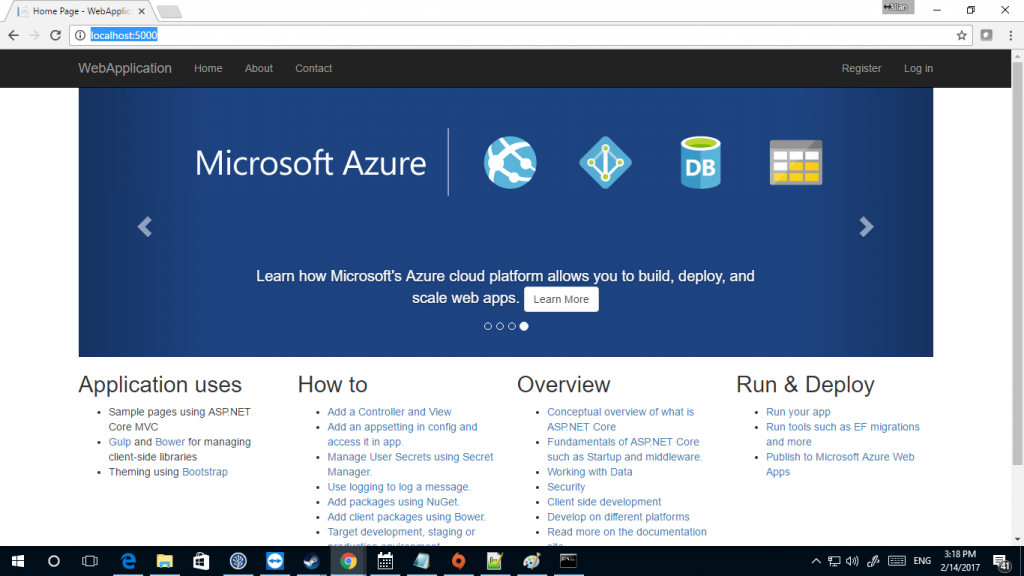
Task: Select the second carousel indicator dot
Action: click(500, 326)
